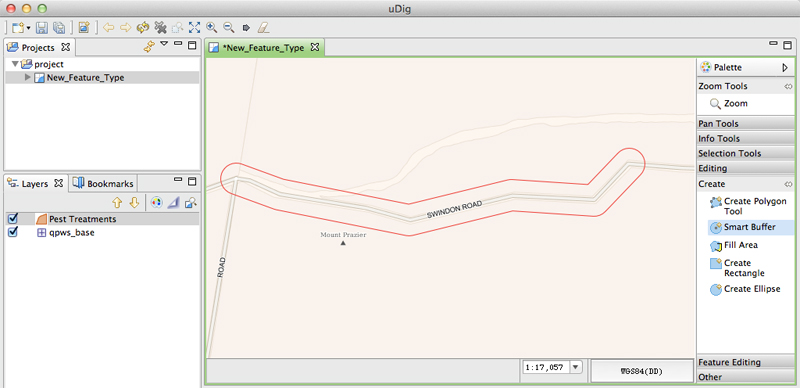Image resolution: width=800 pixels, height=388 pixels.
Task: Select the New_Feature_Type editor tab
Action: [x=264, y=48]
